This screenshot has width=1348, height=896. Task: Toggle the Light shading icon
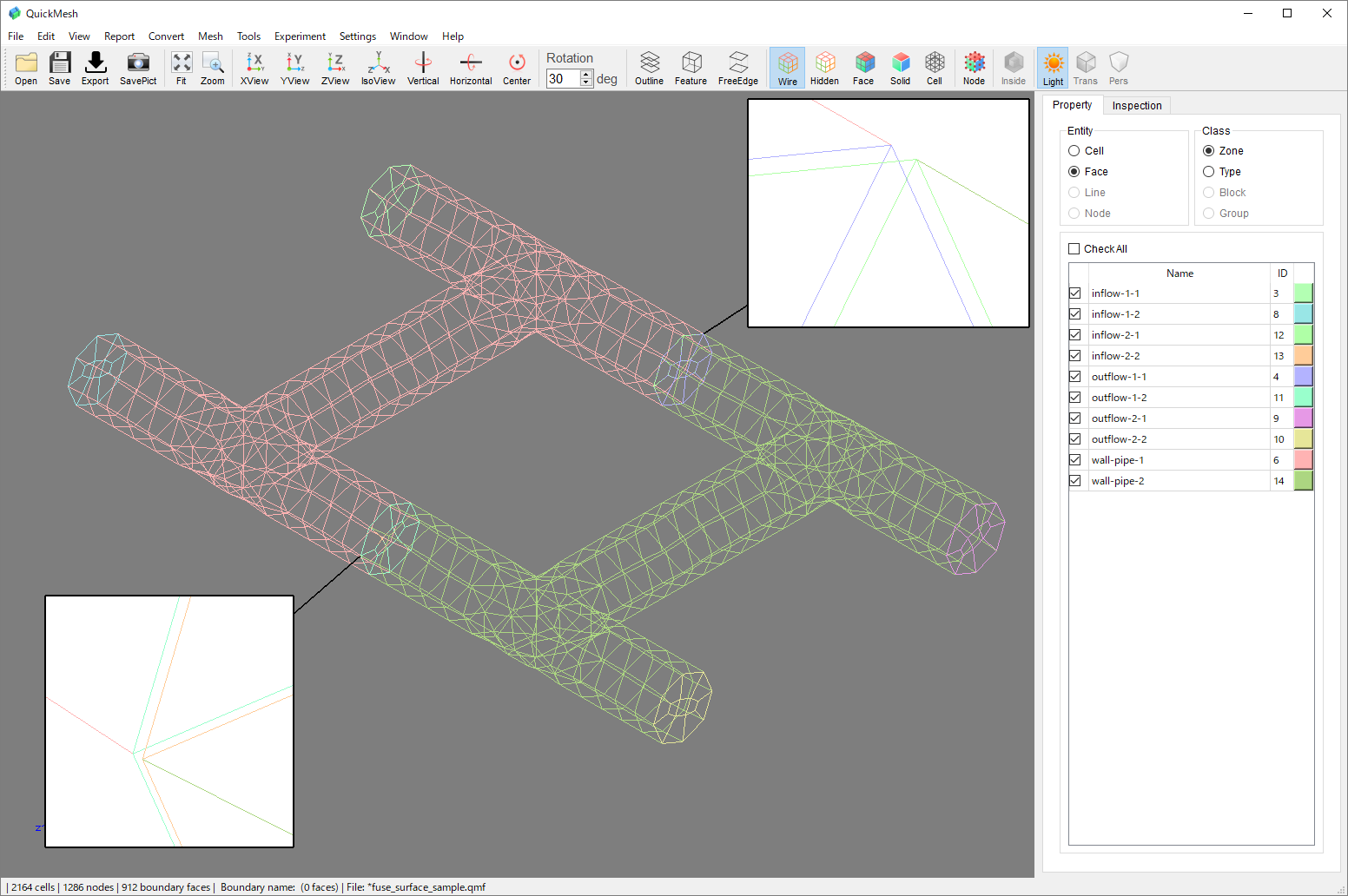[x=1053, y=67]
